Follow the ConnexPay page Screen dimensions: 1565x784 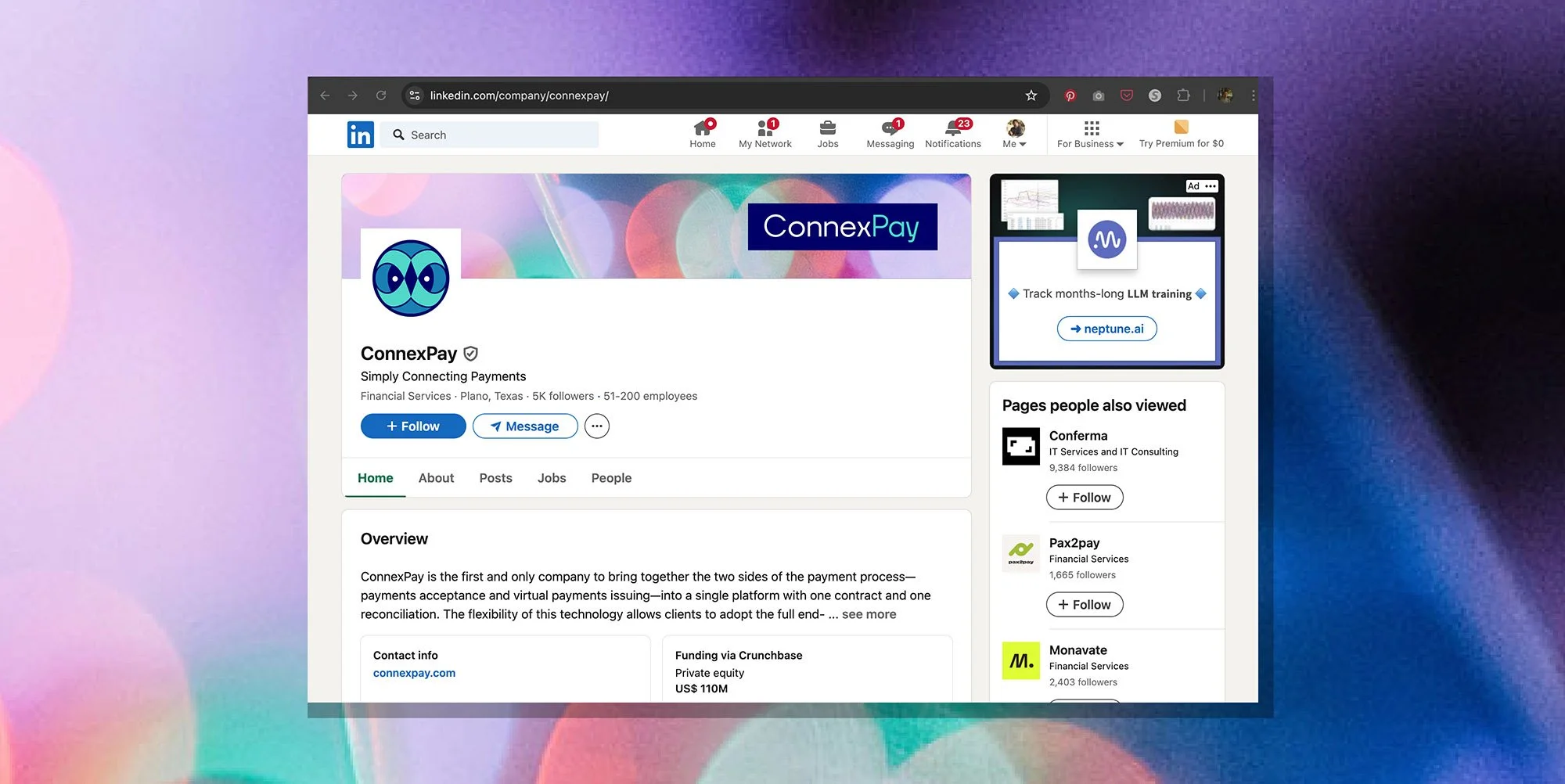tap(413, 426)
